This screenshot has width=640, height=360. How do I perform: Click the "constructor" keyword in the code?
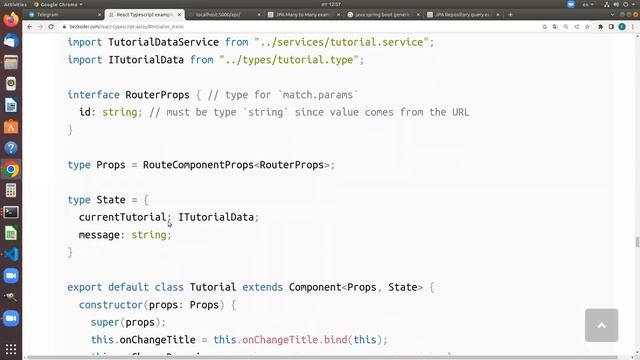point(111,305)
